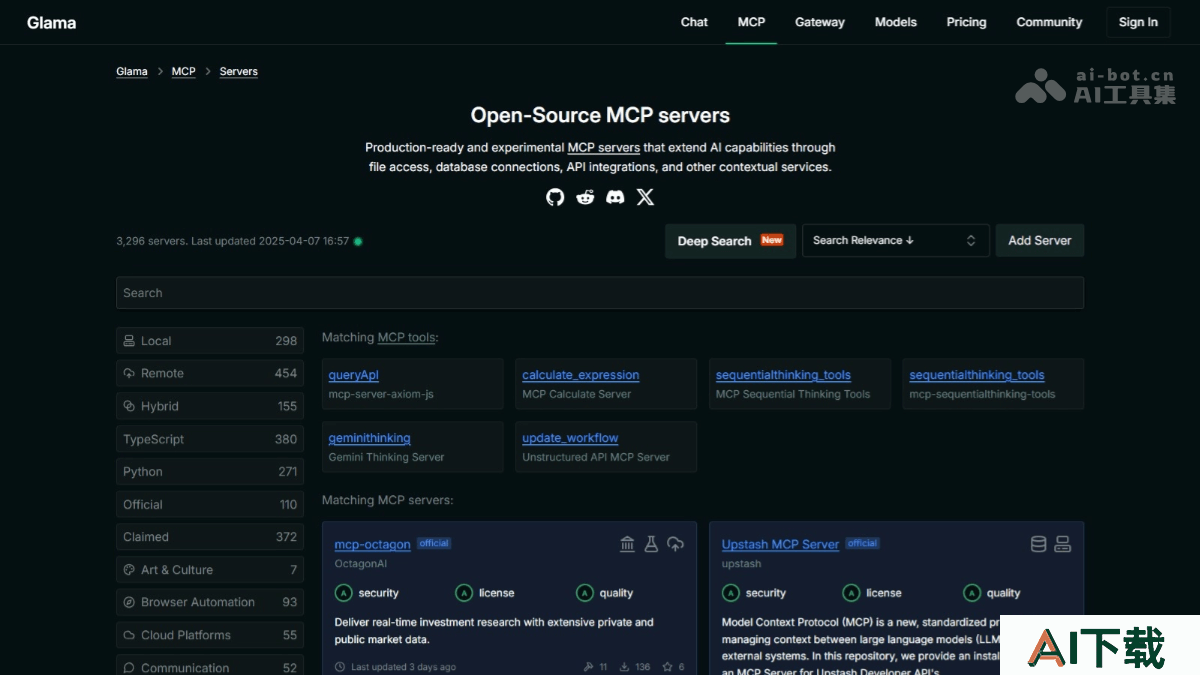The height and width of the screenshot is (675, 1200).
Task: Click the Art & Culture palette icon
Action: [x=129, y=570]
